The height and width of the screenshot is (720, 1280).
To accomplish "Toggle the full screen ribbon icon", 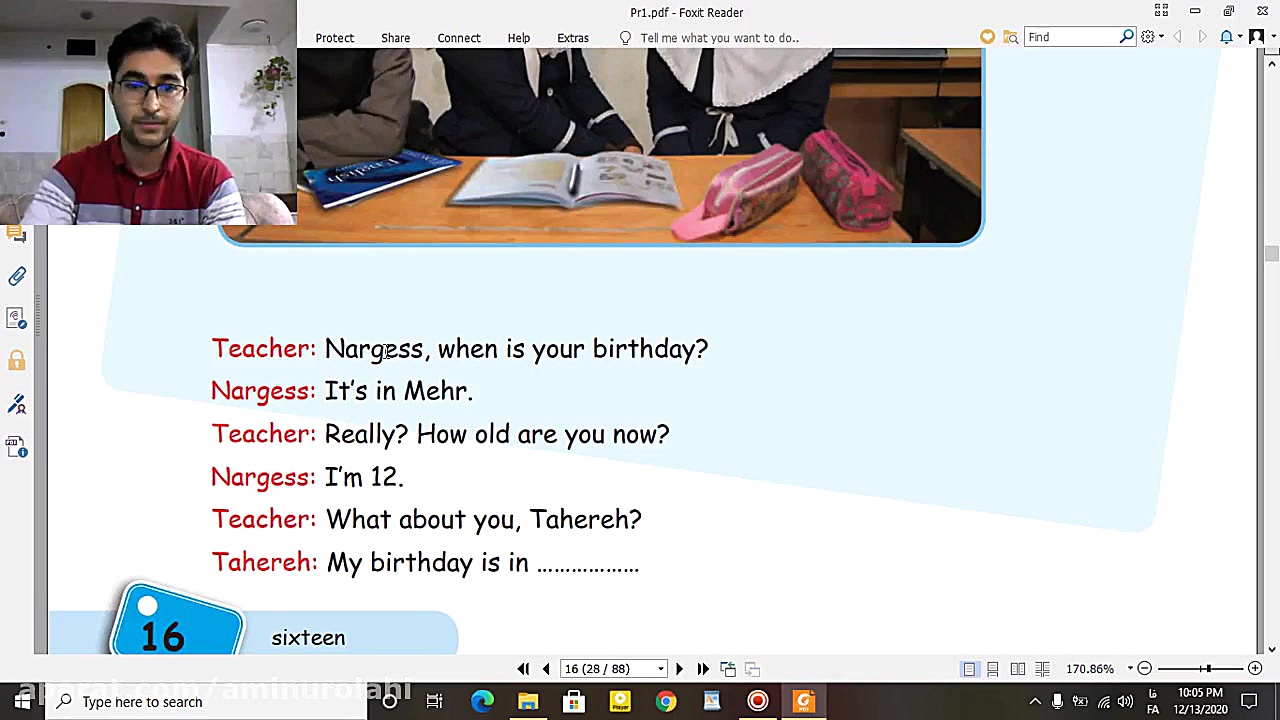I will tap(1161, 11).
